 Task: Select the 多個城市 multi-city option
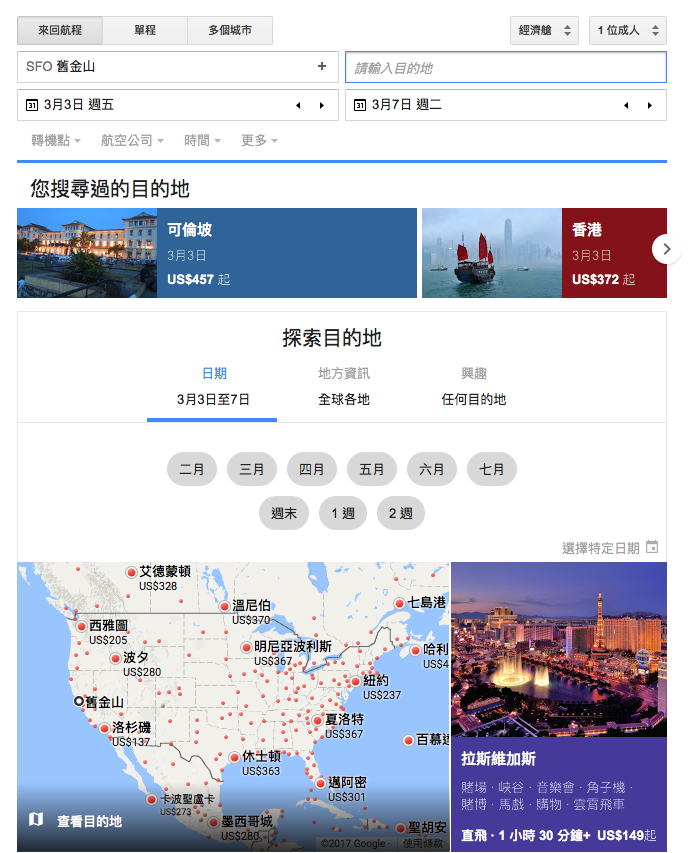[230, 30]
